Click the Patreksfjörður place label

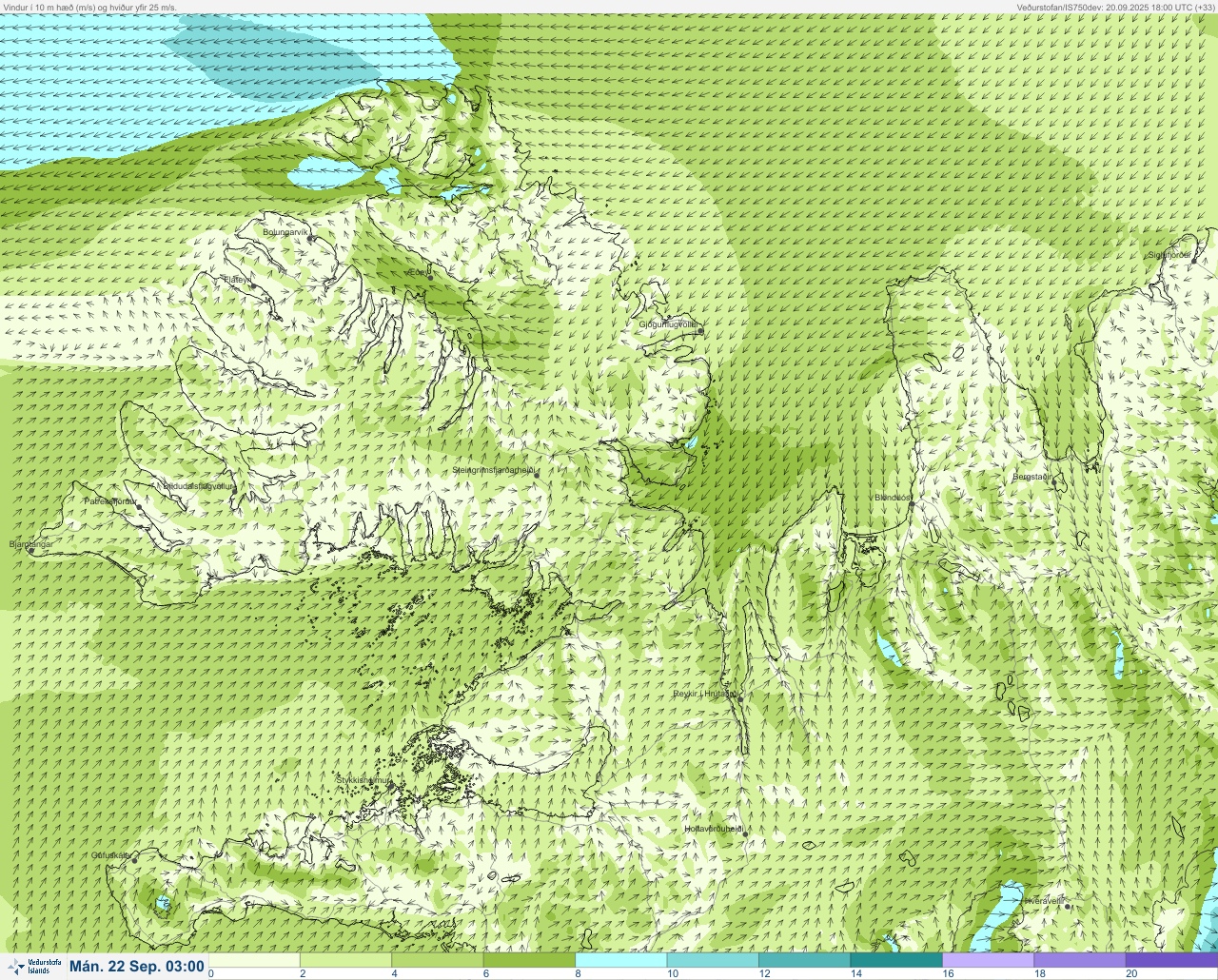(111, 500)
